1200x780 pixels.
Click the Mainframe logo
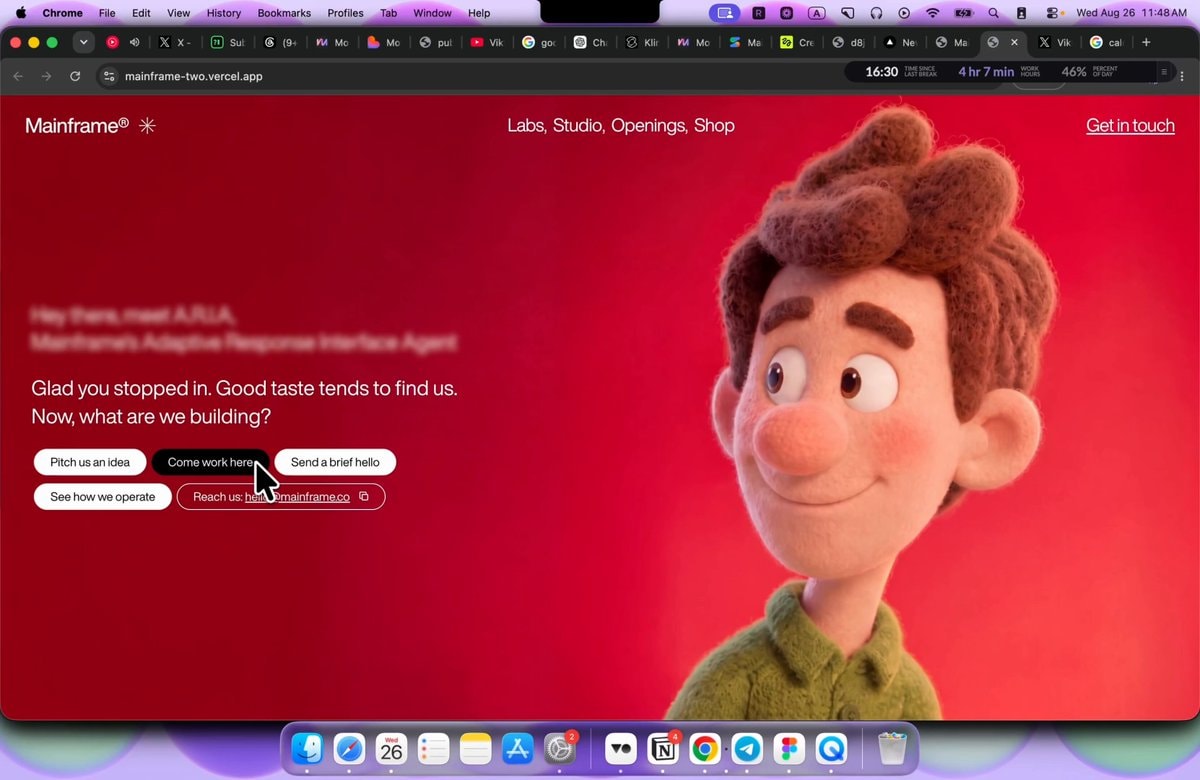(77, 125)
